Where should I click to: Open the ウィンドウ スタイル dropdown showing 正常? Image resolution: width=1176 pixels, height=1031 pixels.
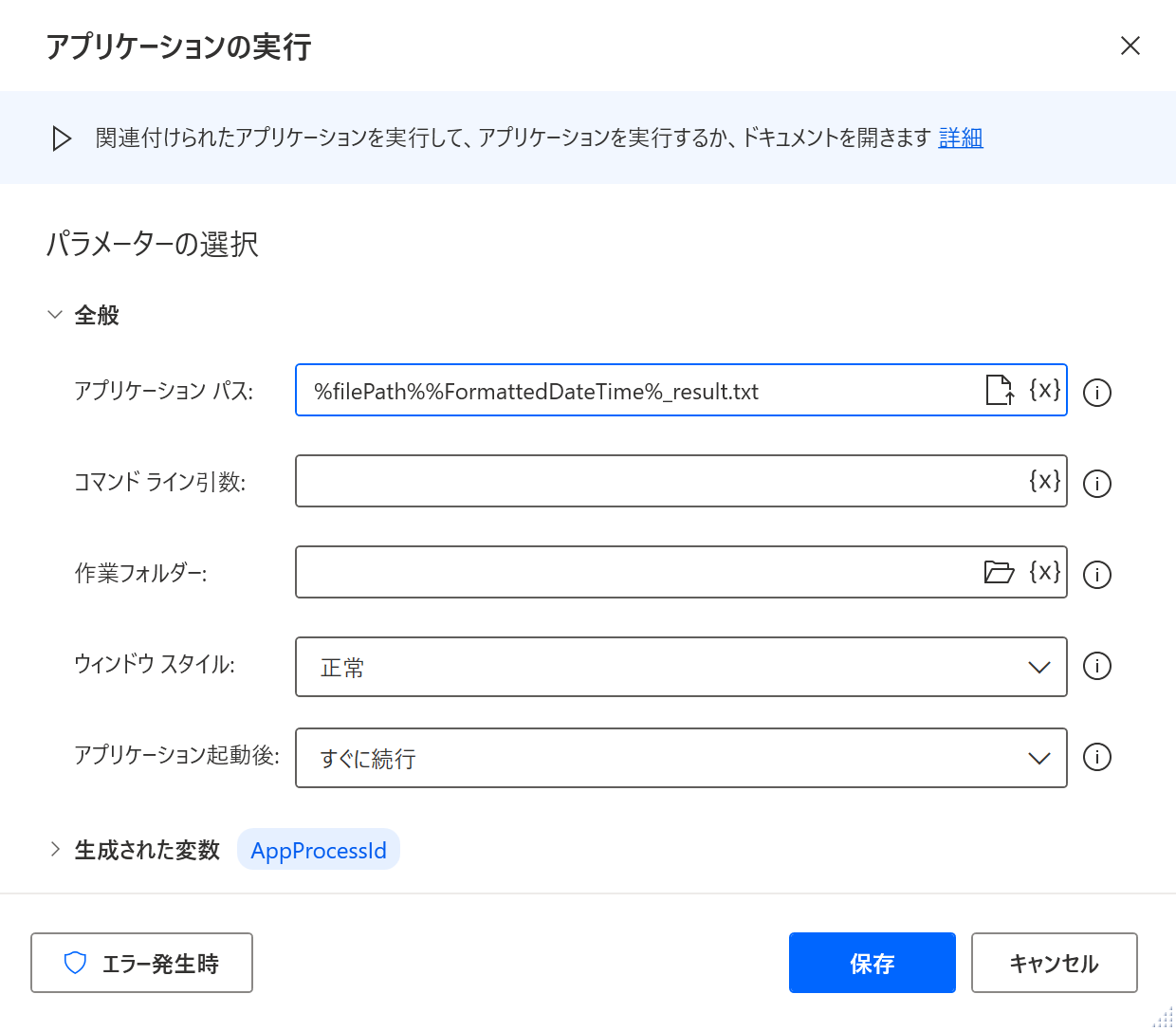click(x=681, y=667)
